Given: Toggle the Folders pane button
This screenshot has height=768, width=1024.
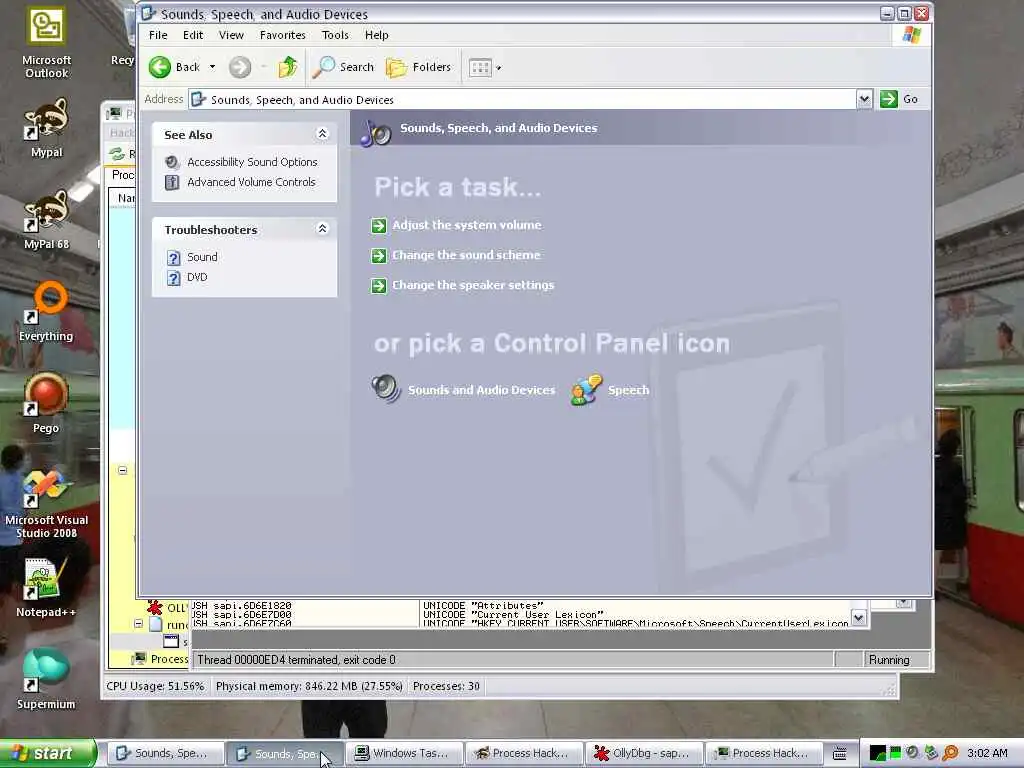Looking at the screenshot, I should pos(419,67).
